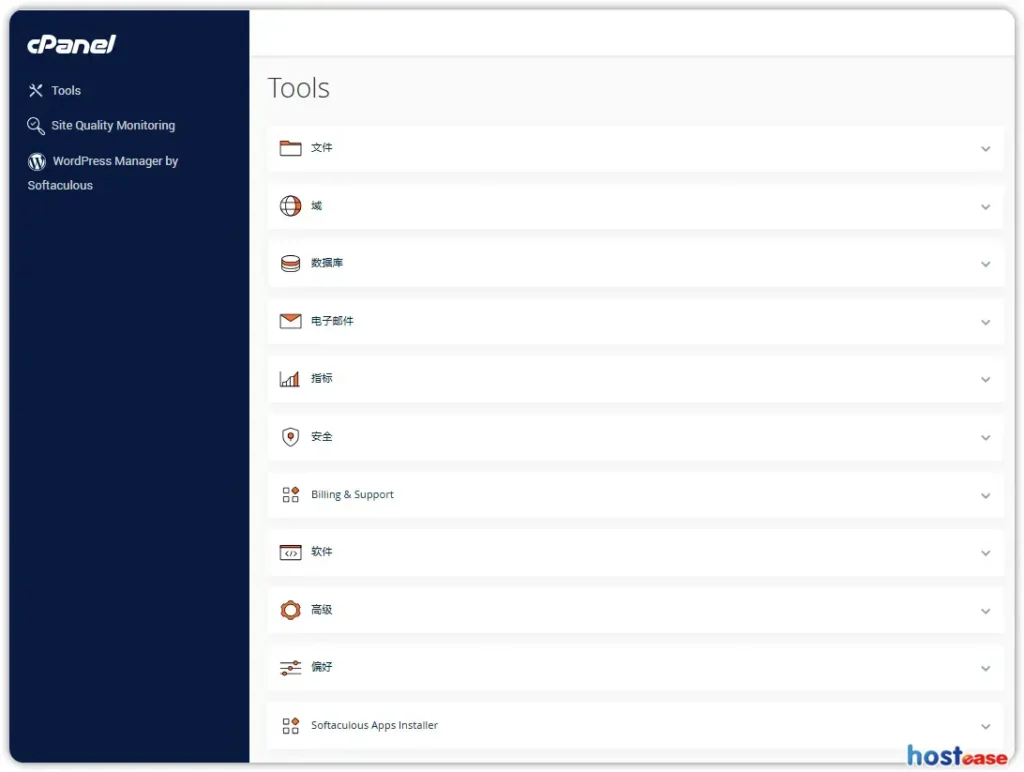Expand the 偏好 section chevron
This screenshot has width=1024, height=772.
click(985, 669)
